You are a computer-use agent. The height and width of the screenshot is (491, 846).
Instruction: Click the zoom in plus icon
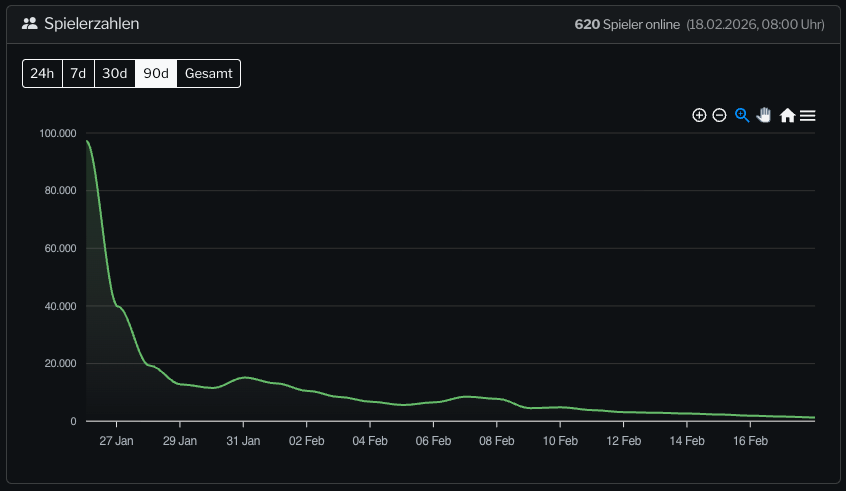tap(699, 115)
